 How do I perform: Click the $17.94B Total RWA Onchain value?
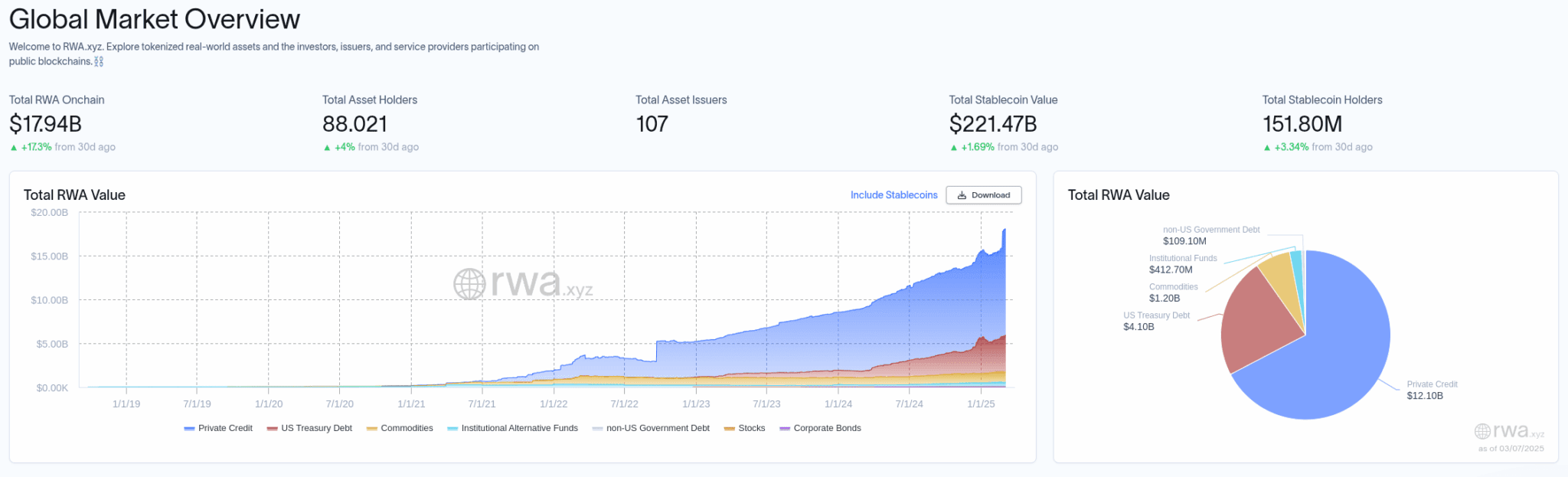point(45,124)
